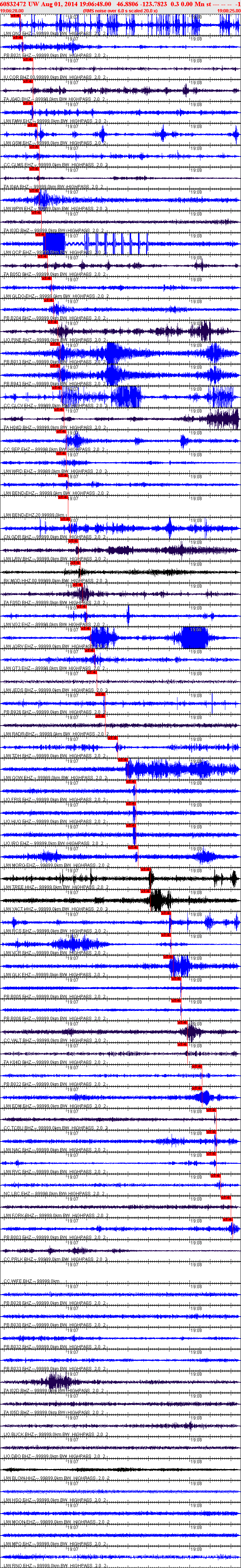Select the UW FMW EHZ trace label

click(56, 121)
